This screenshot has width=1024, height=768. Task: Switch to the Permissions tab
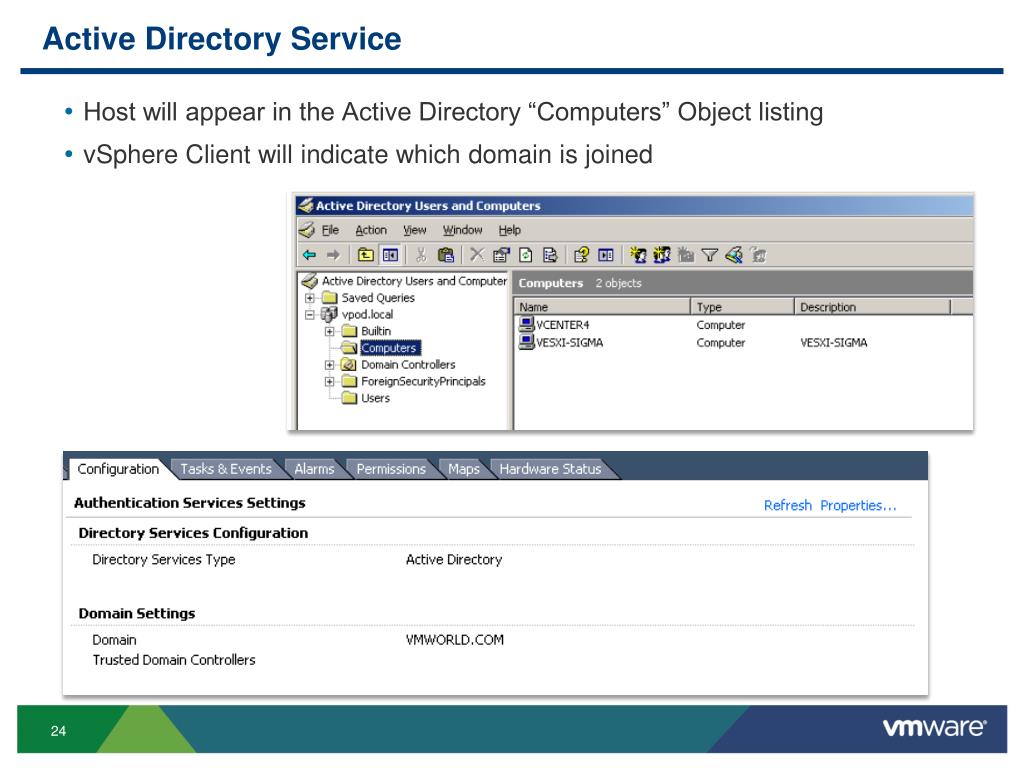tap(391, 469)
